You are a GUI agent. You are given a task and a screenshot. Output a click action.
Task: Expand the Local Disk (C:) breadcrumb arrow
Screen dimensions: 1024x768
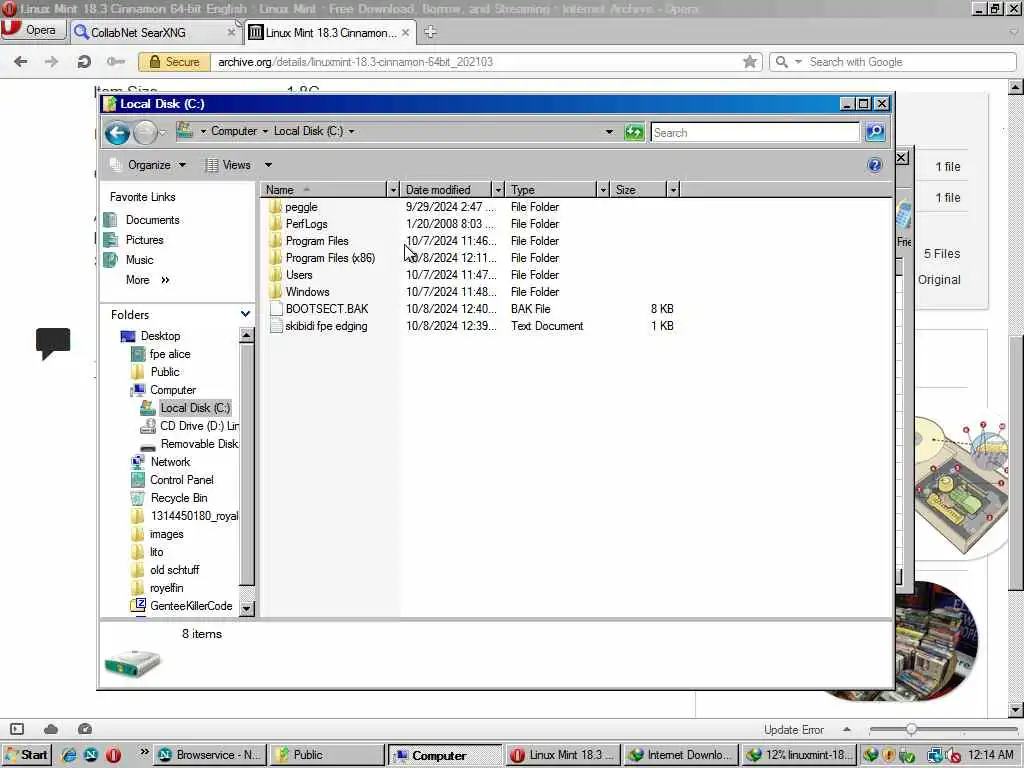coord(351,131)
